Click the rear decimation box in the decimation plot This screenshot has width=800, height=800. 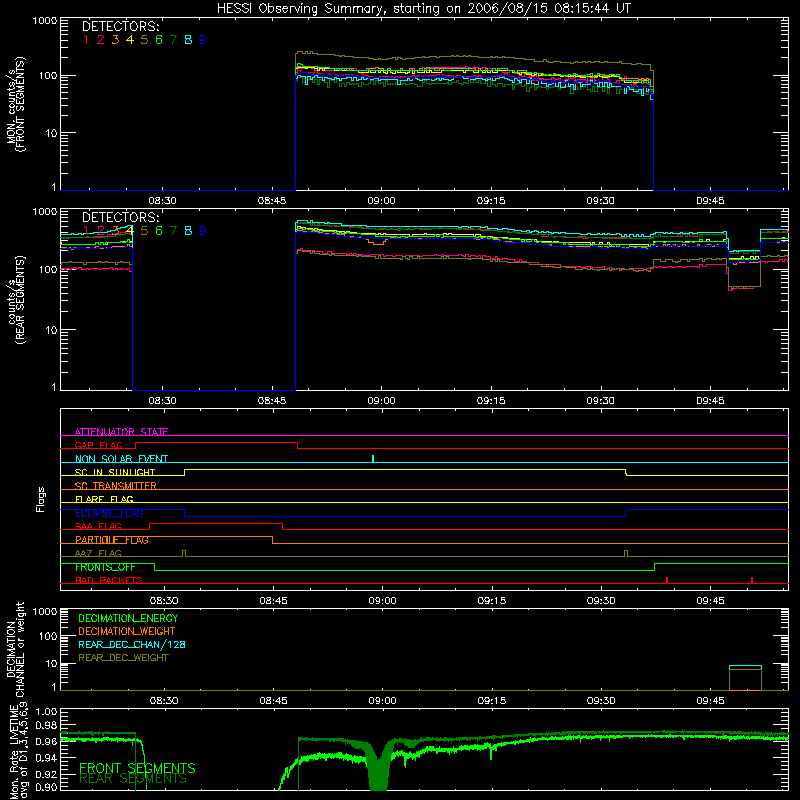tap(745, 678)
